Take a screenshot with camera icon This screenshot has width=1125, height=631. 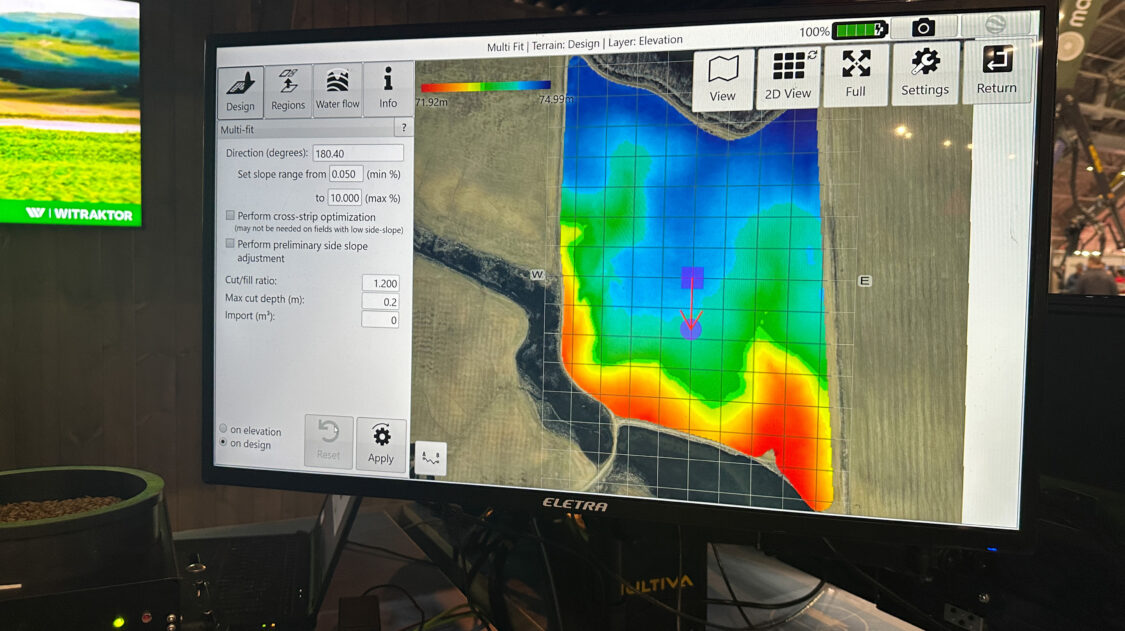pyautogui.click(x=923, y=28)
